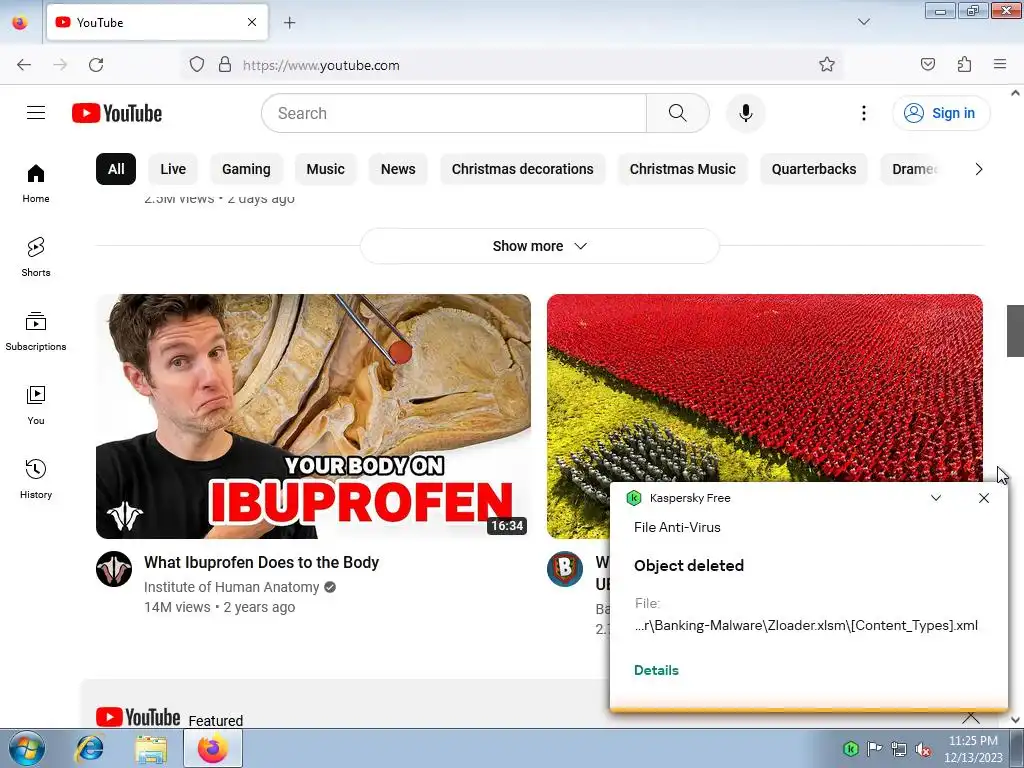Click the Firefox taskbar button
The width and height of the screenshot is (1024, 768).
click(213, 748)
